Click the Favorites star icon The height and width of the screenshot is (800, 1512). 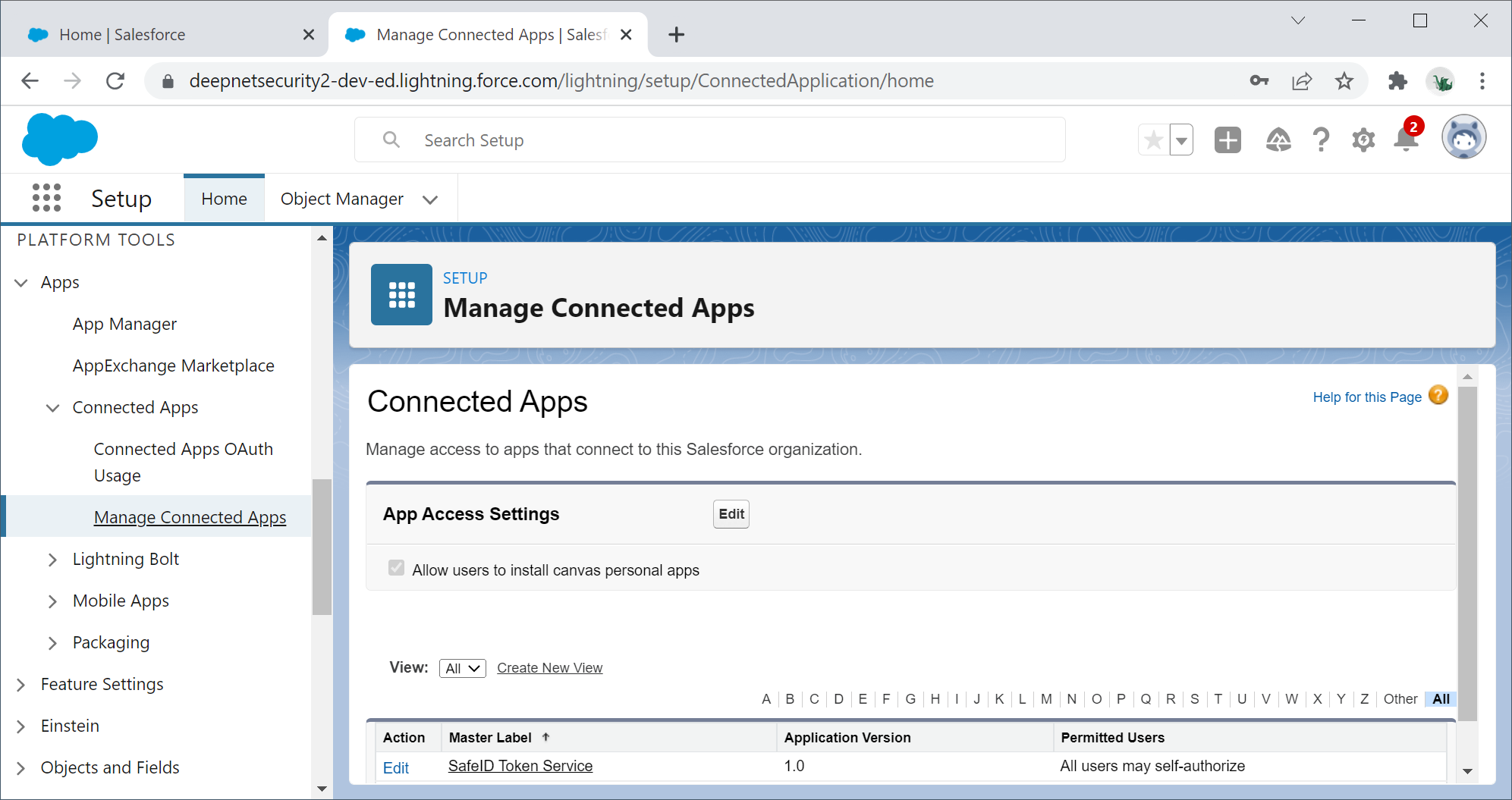click(1154, 140)
